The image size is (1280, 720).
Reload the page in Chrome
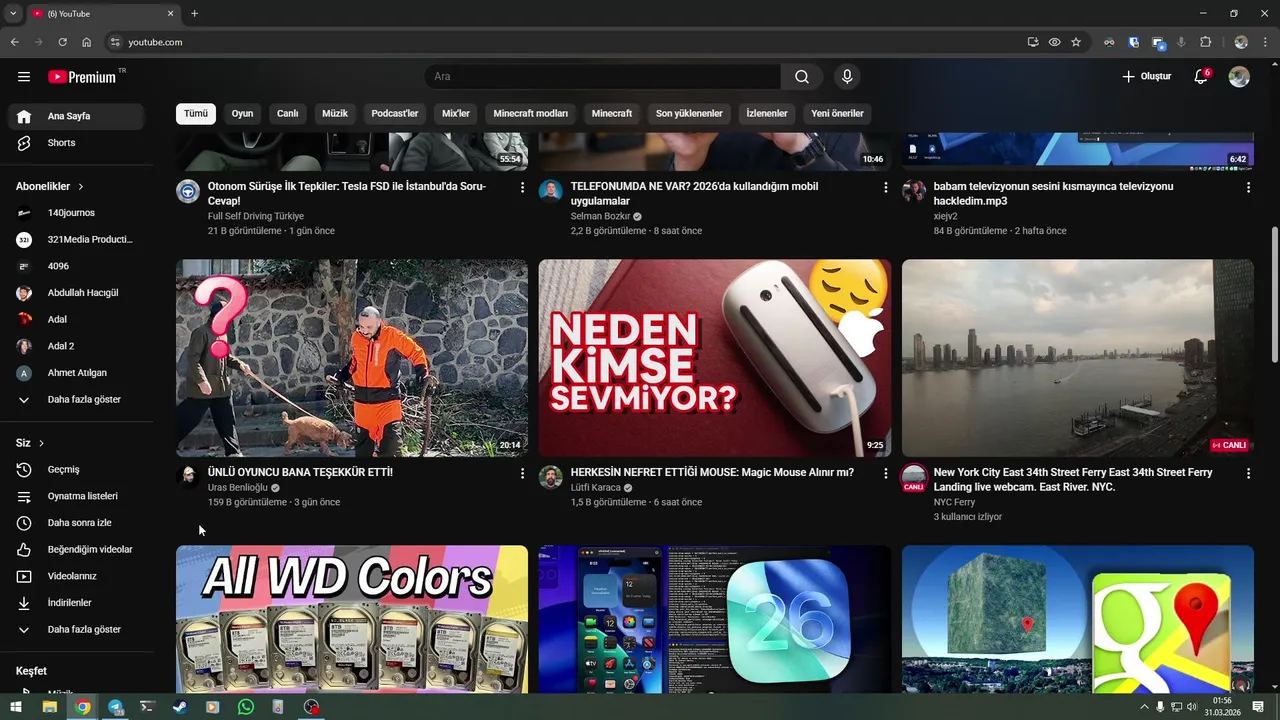pyautogui.click(x=62, y=42)
